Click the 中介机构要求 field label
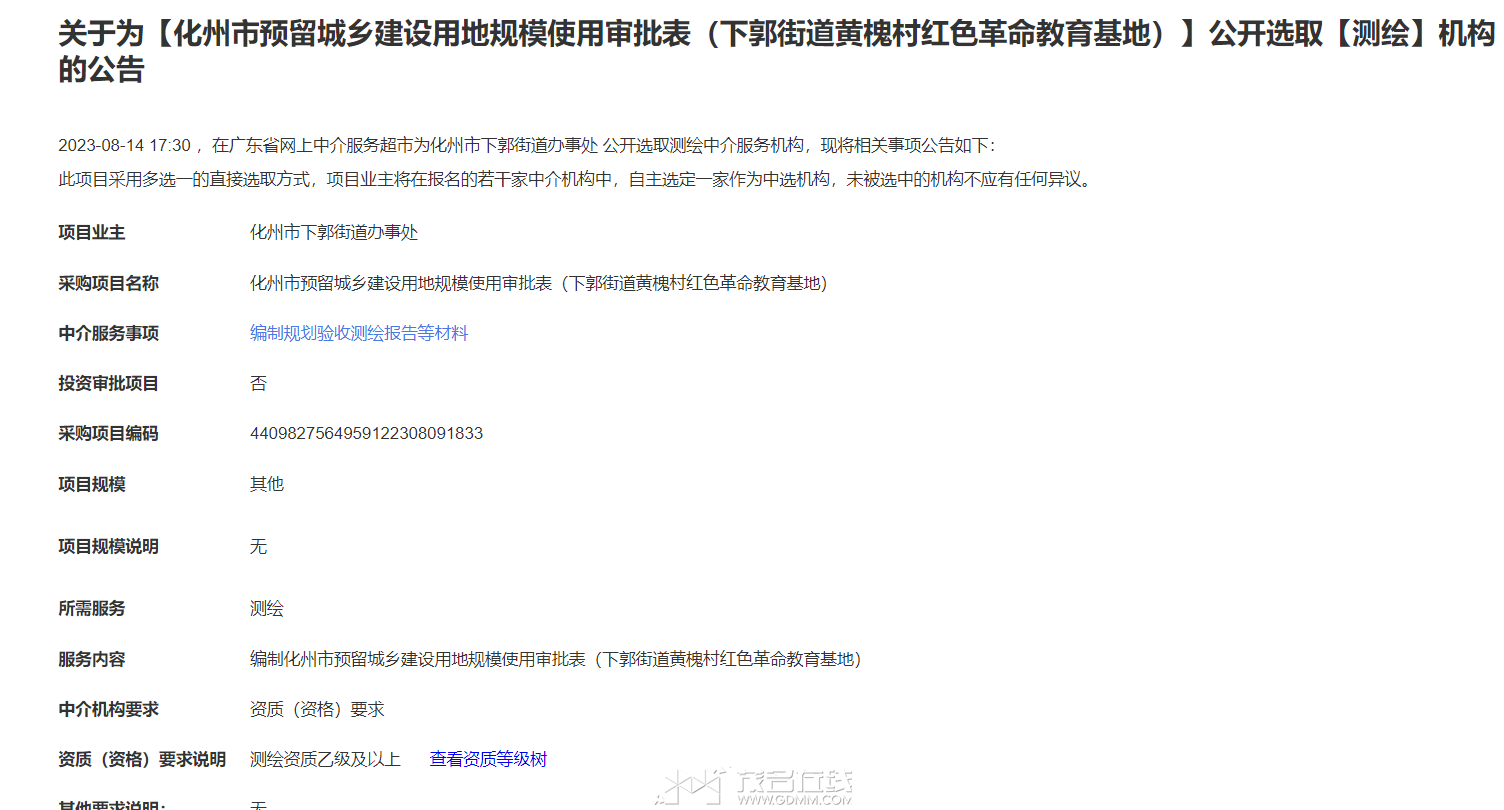Image resolution: width=1504 pixels, height=810 pixels. [x=109, y=709]
